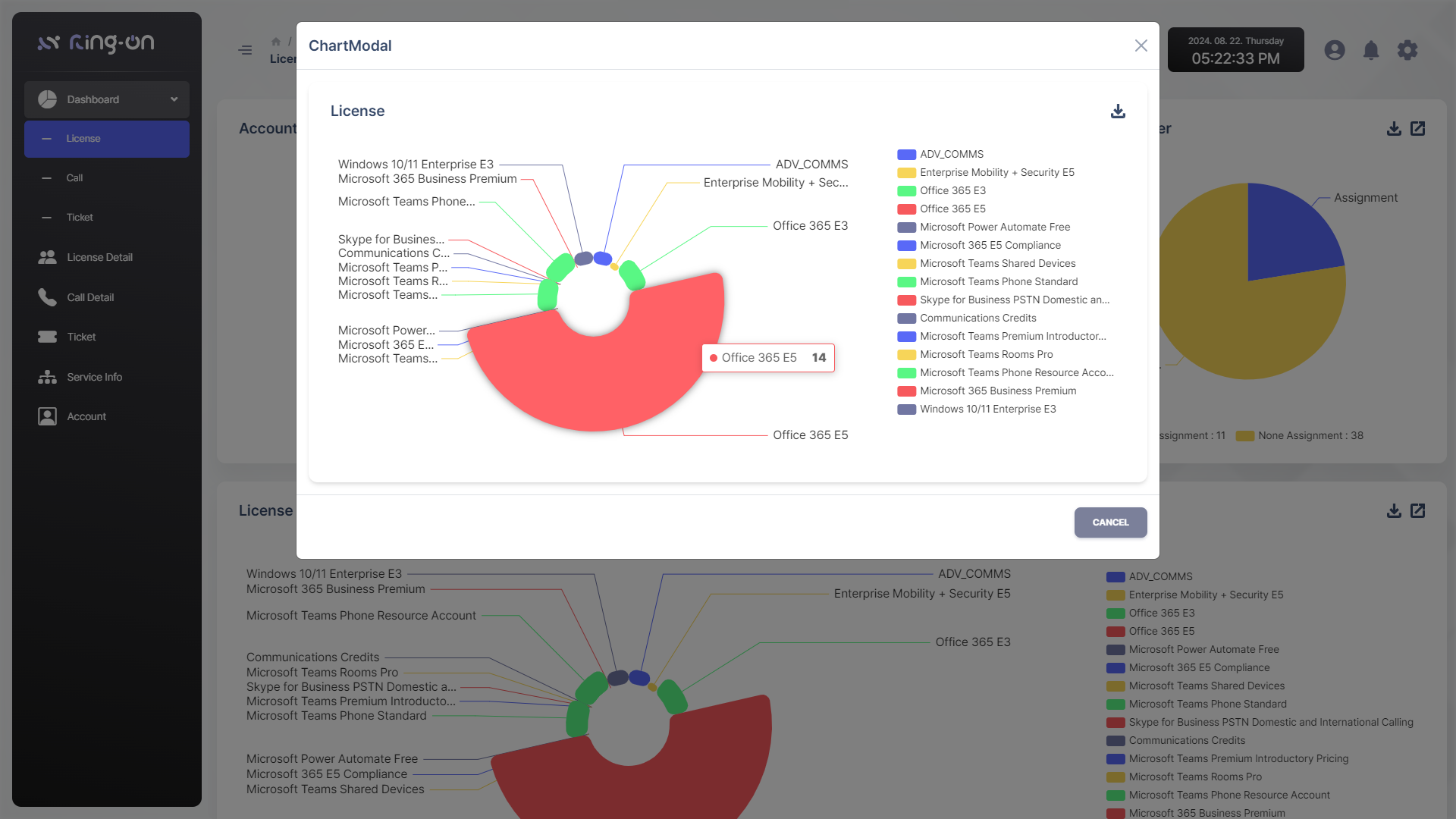Select the License submenu item

107,139
